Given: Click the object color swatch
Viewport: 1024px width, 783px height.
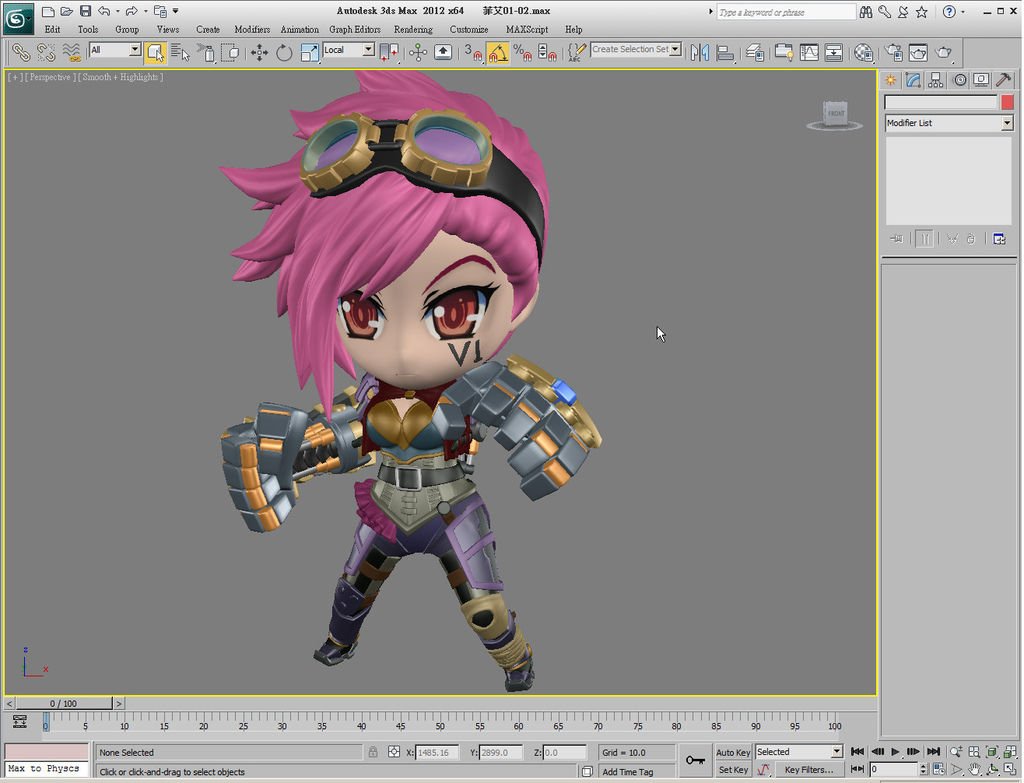Looking at the screenshot, I should point(1007,102).
